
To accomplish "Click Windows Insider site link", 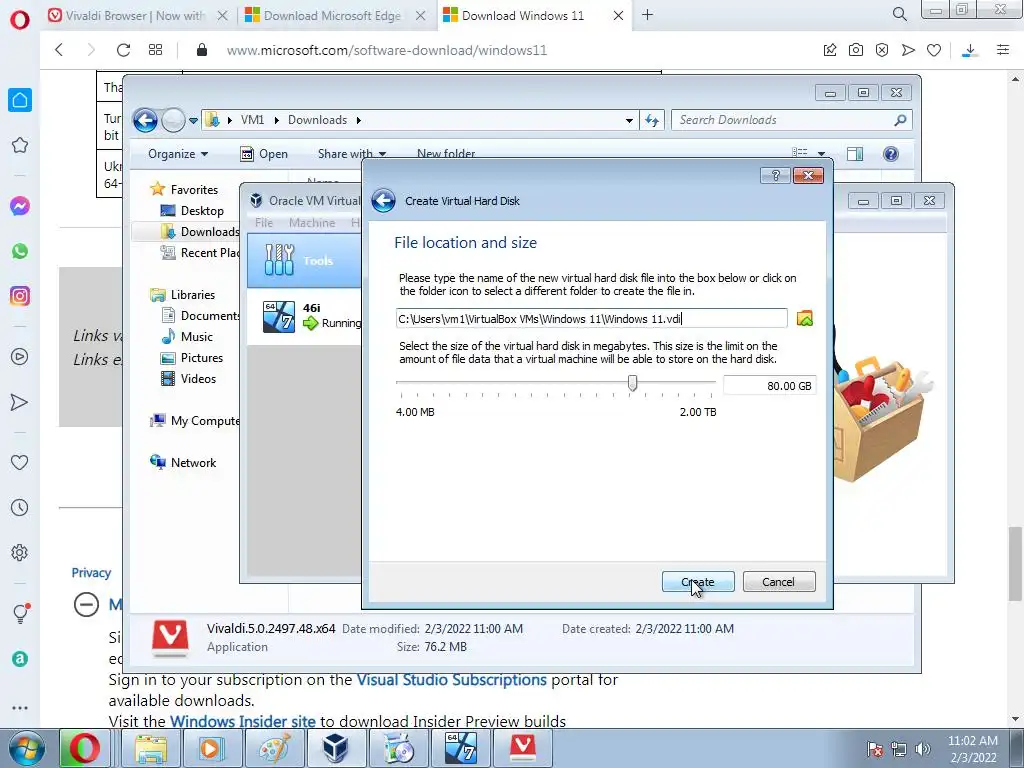I will tap(242, 722).
